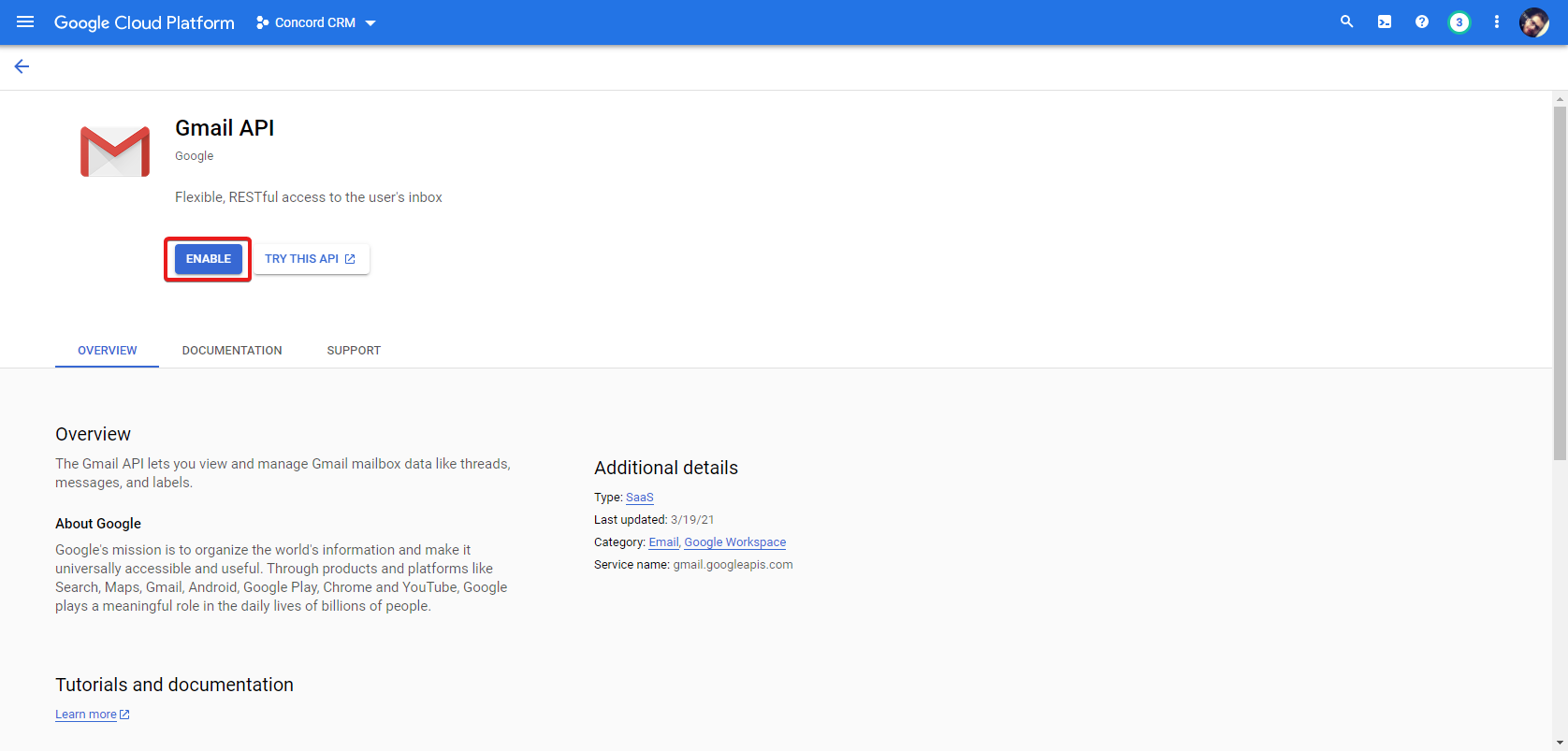Image resolution: width=1568 pixels, height=751 pixels.
Task: Click the About Google heading
Action: (x=98, y=524)
